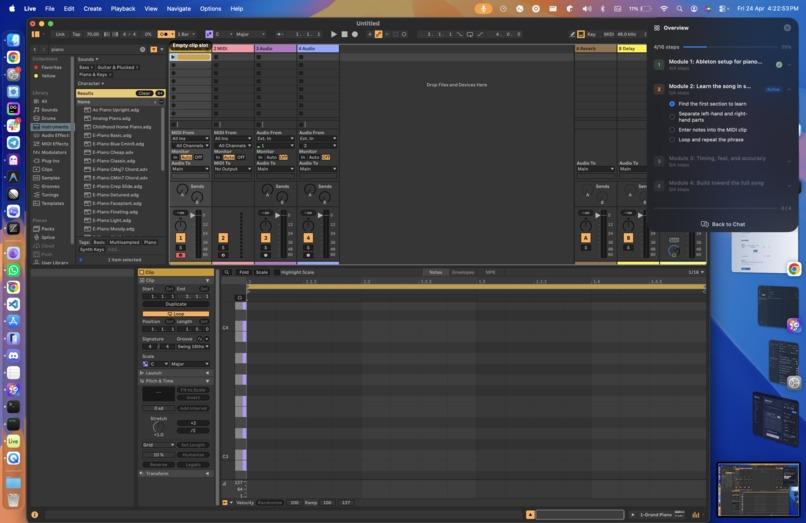Screen dimensions: 806x523
Task: Expand the Character filter group in browser
Action: tap(90, 83)
